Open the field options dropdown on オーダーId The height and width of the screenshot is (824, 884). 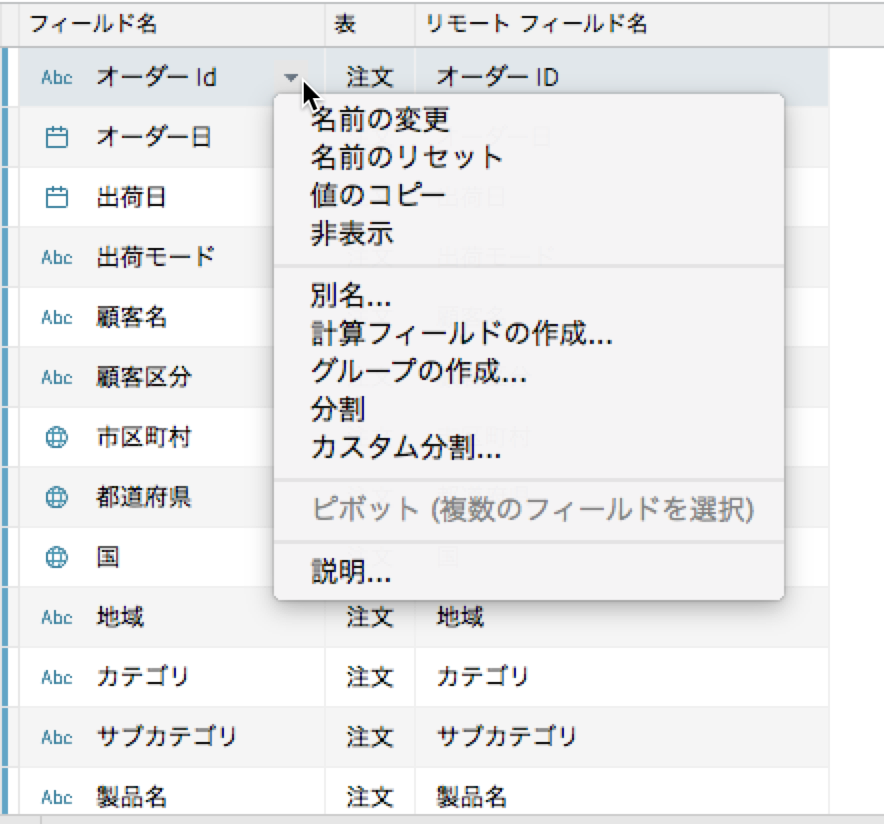point(292,77)
